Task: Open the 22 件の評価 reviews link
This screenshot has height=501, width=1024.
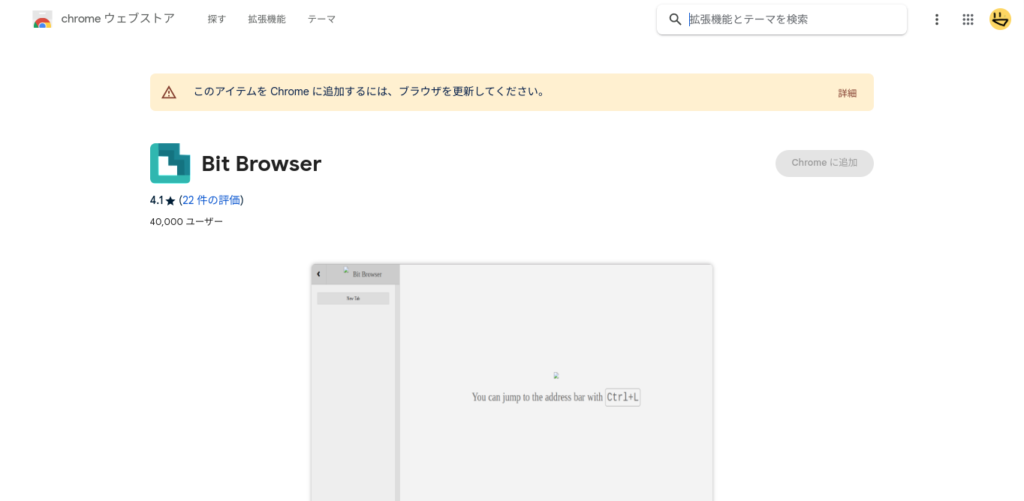Action: pyautogui.click(x=211, y=200)
